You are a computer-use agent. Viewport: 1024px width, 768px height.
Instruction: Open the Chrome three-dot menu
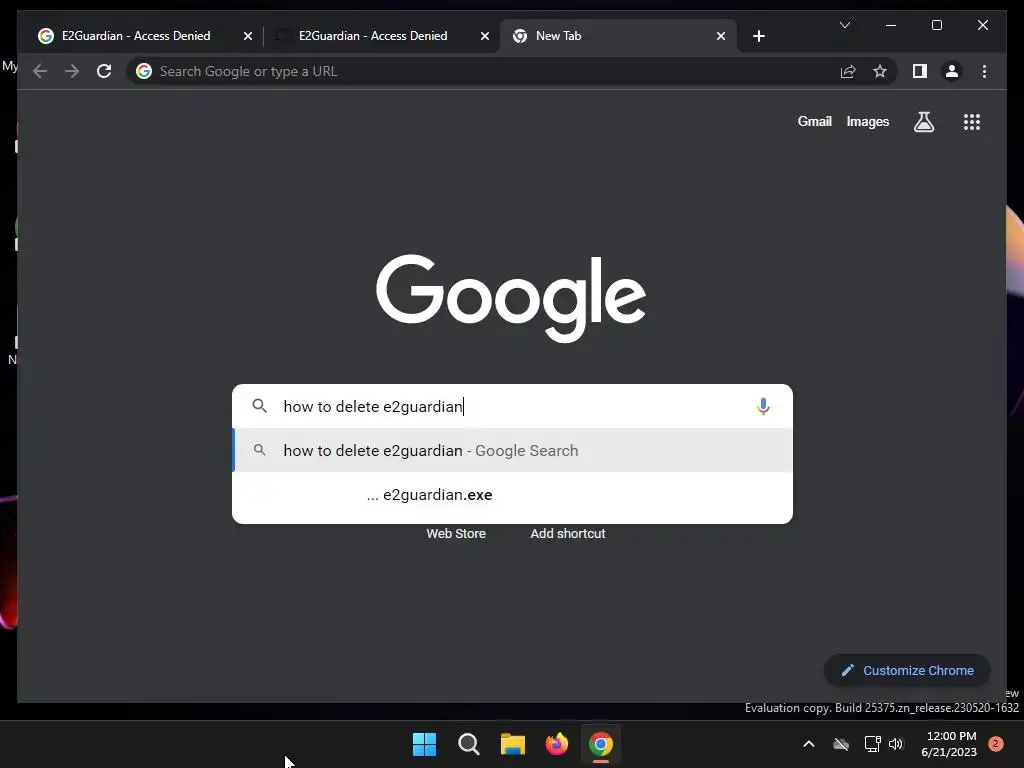click(x=984, y=71)
